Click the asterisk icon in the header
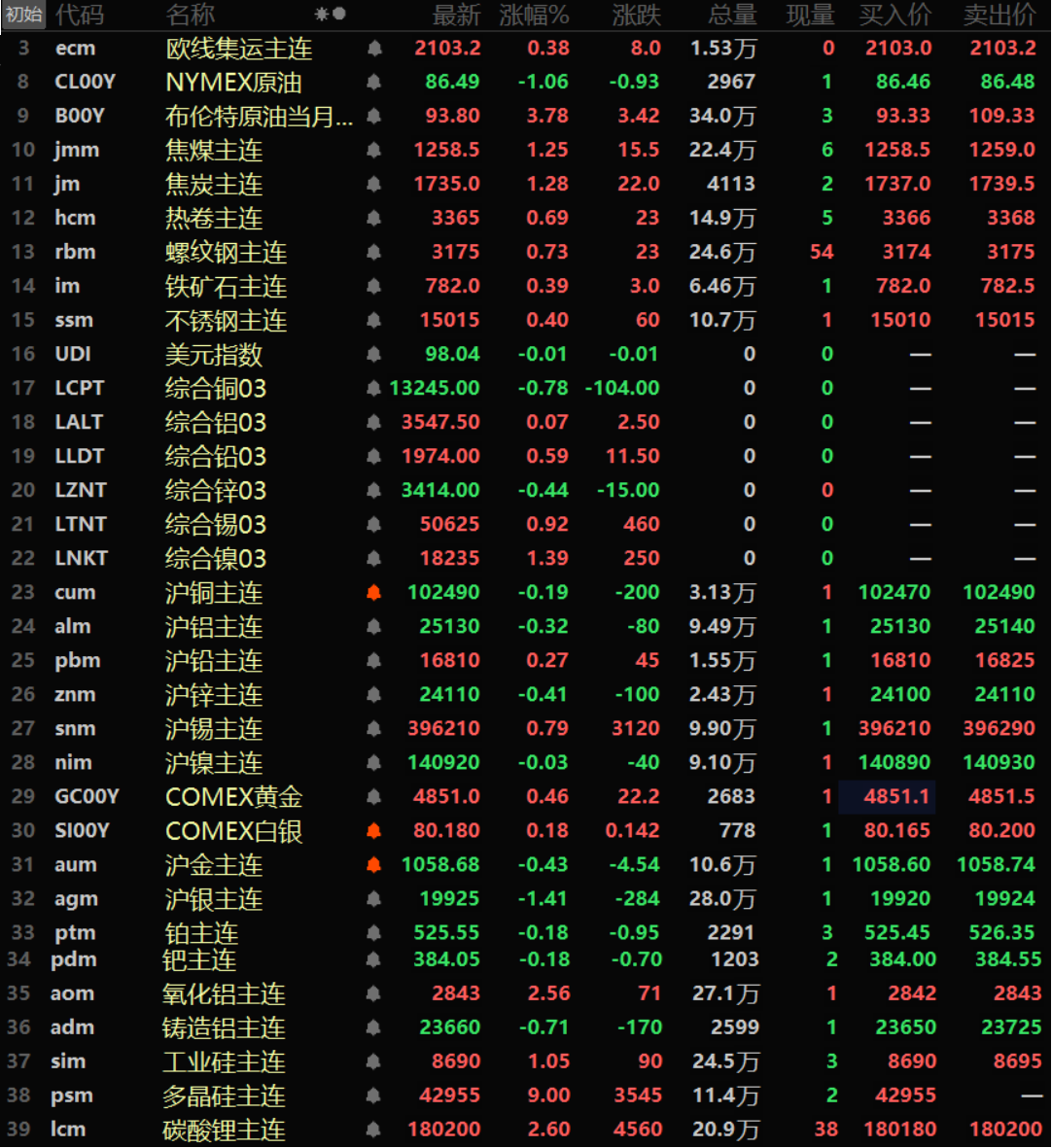The image size is (1052, 1148). tap(322, 15)
